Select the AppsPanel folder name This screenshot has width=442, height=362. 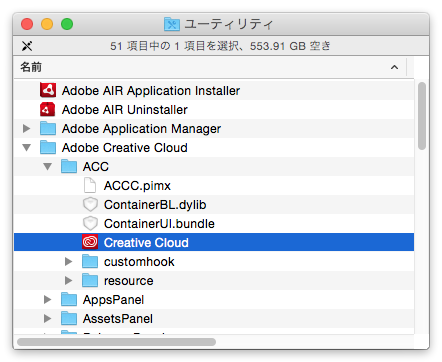point(113,300)
